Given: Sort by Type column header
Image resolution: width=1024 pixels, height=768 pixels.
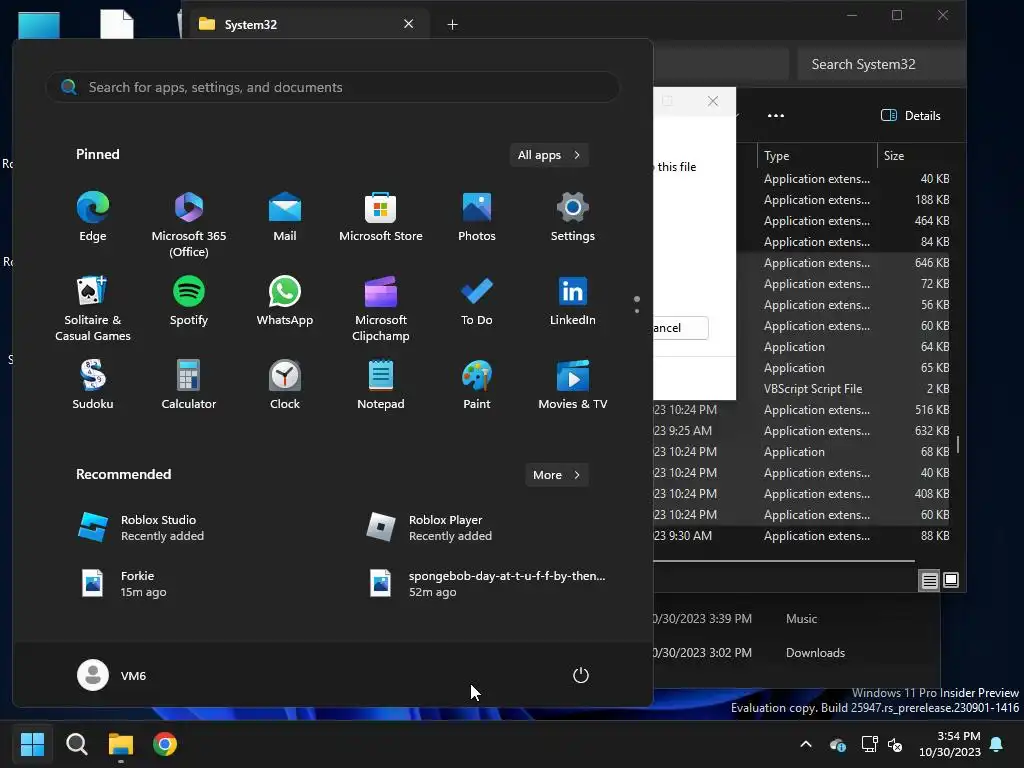Looking at the screenshot, I should click(816, 155).
